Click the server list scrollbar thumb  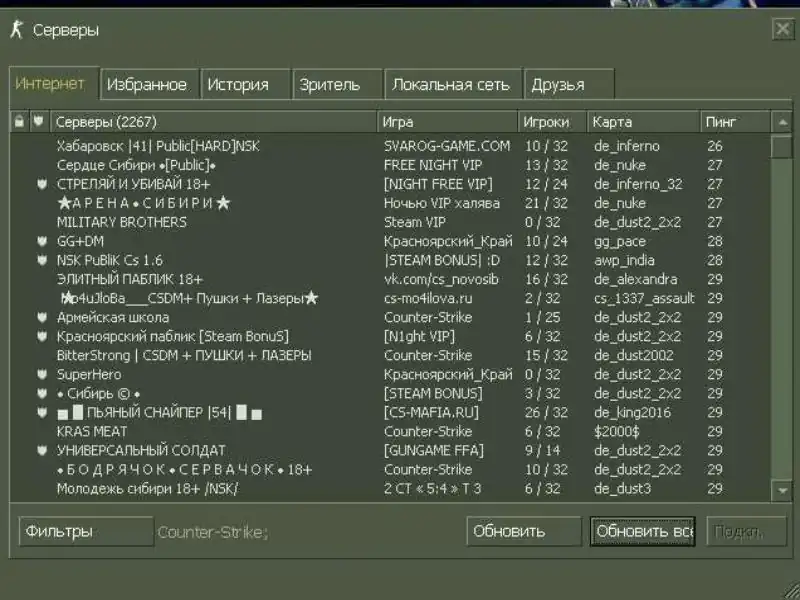[782, 146]
